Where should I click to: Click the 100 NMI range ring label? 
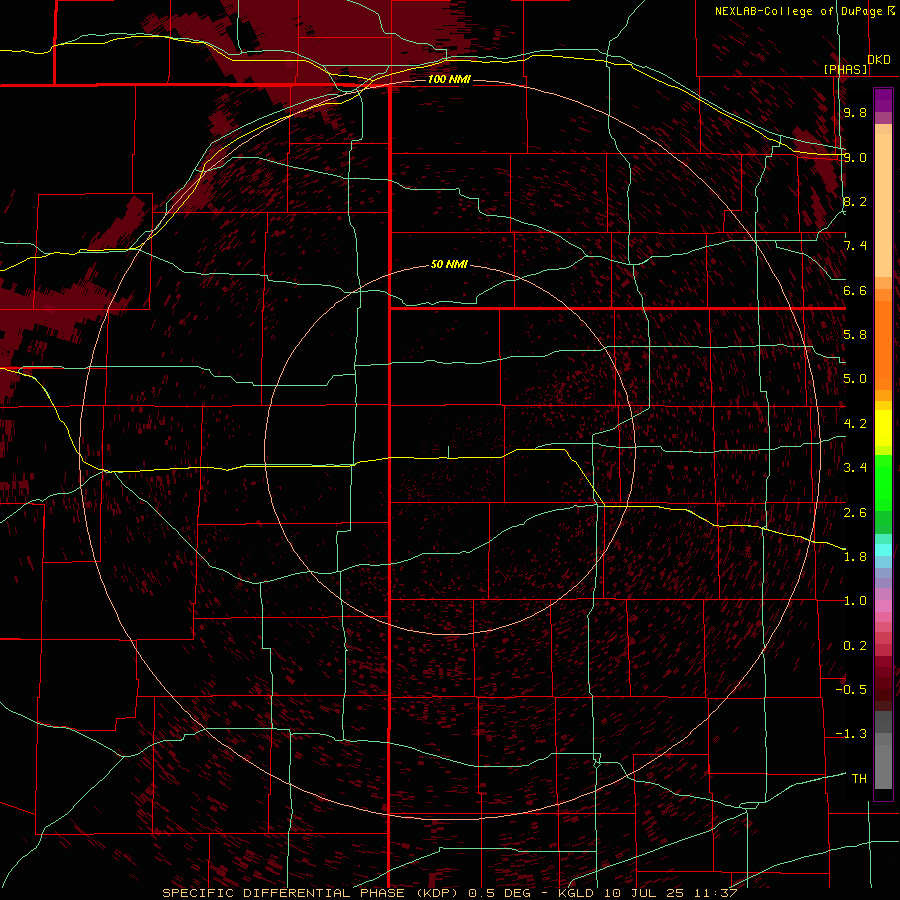coord(449,79)
